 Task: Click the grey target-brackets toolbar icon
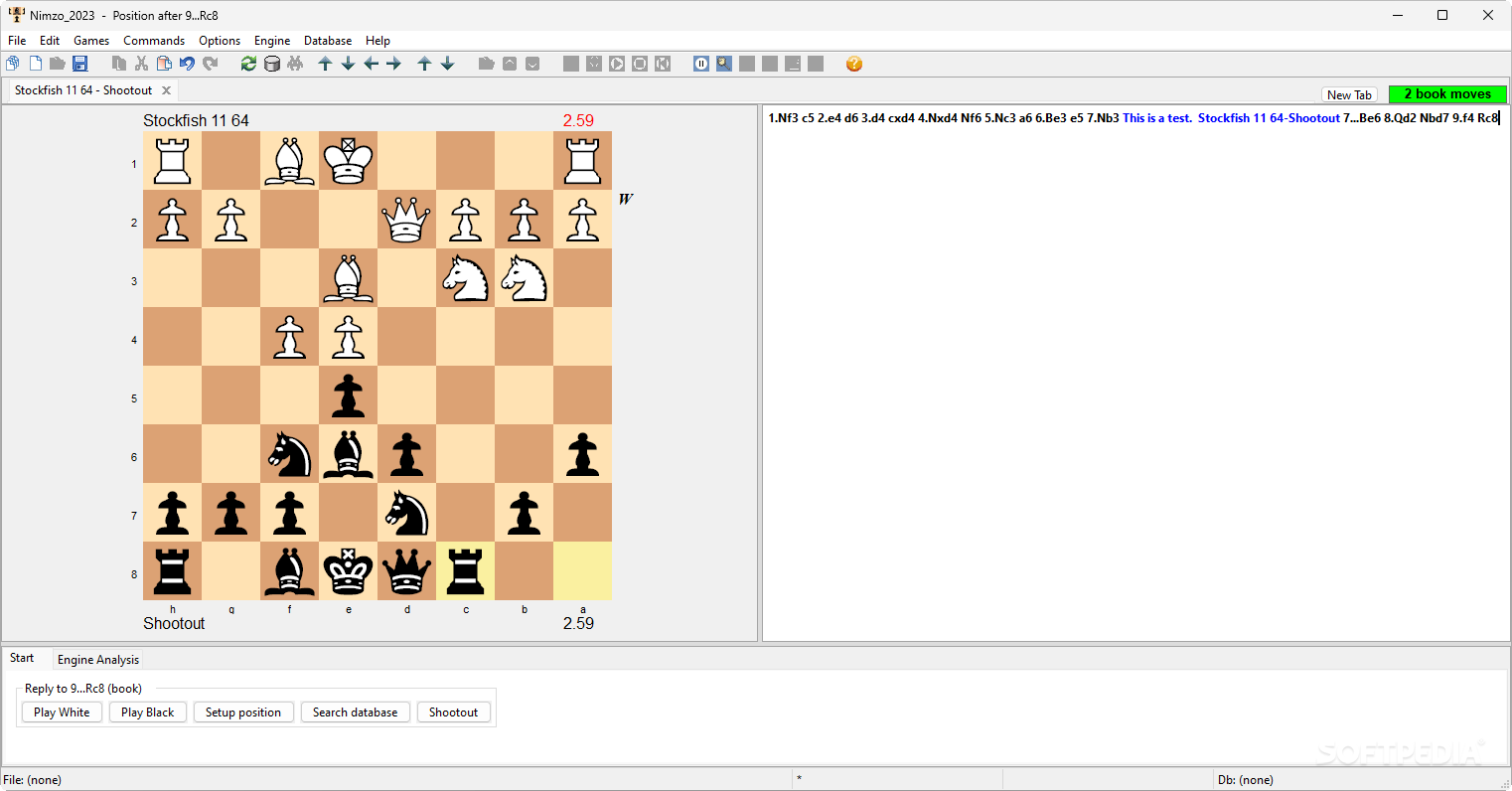coord(594,64)
